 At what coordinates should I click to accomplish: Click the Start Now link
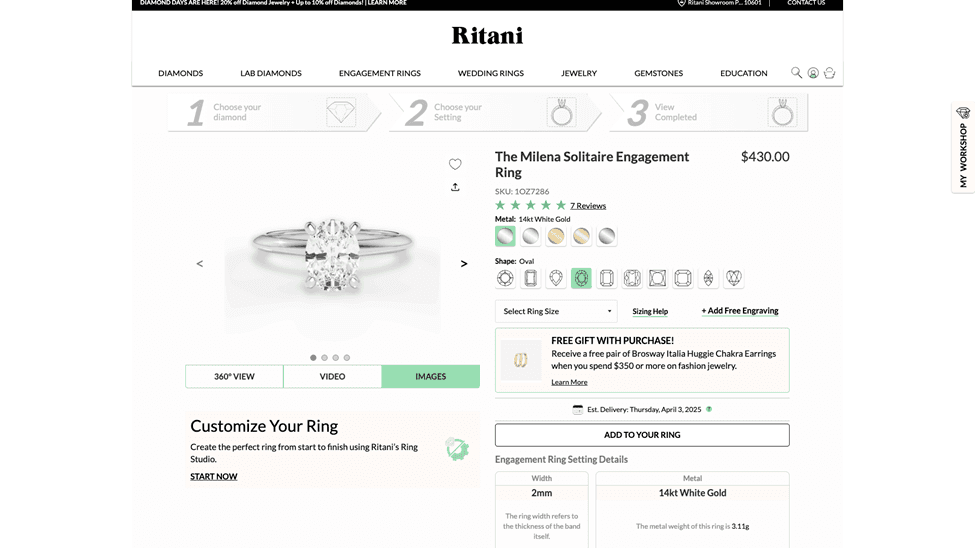(x=214, y=477)
